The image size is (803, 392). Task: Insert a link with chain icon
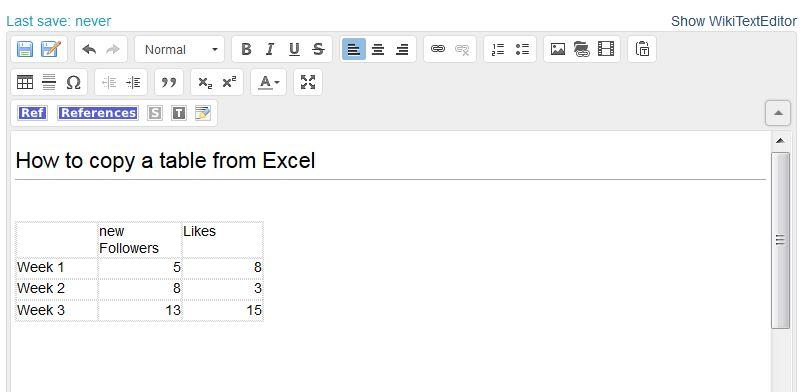[x=438, y=49]
